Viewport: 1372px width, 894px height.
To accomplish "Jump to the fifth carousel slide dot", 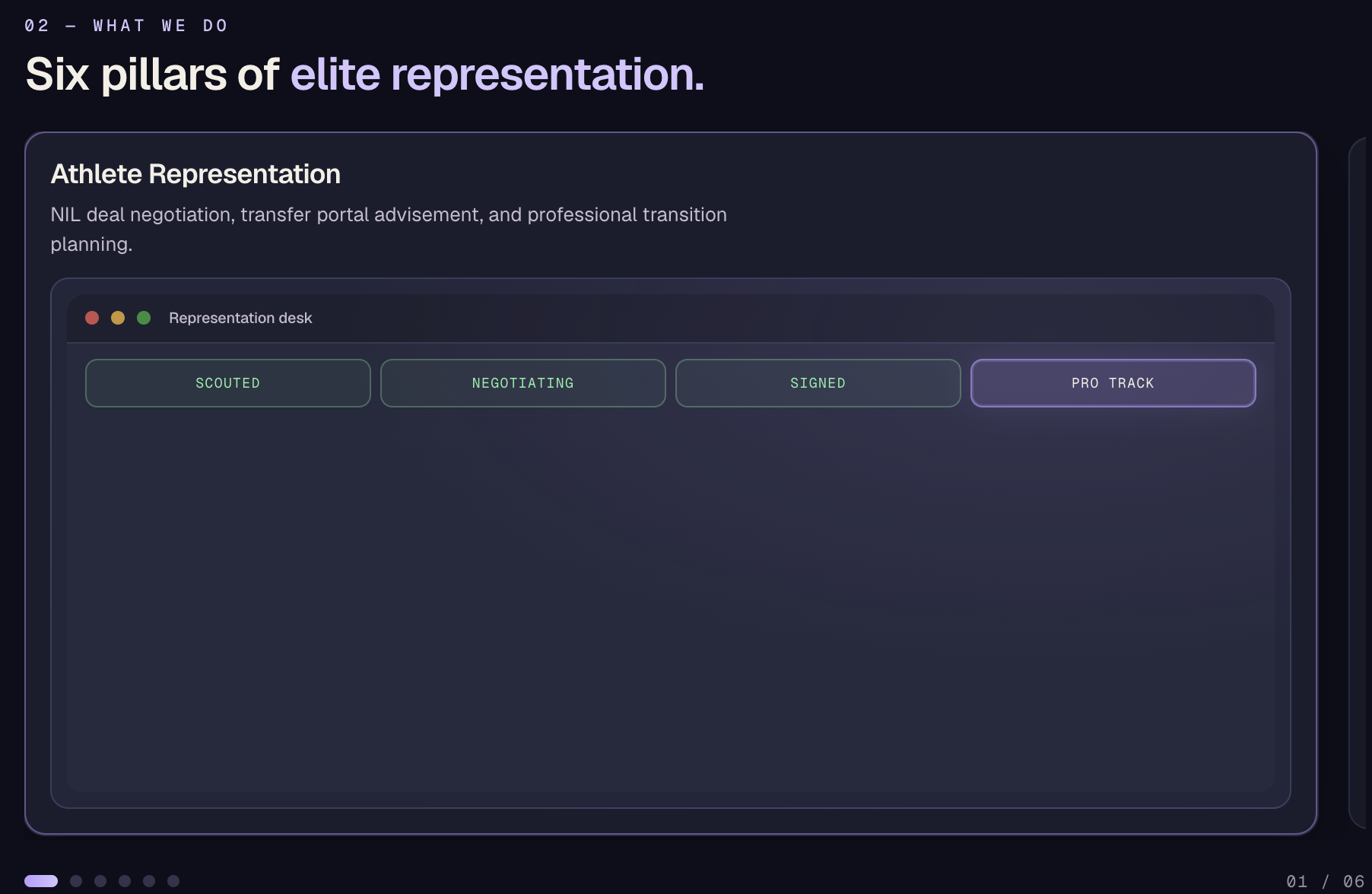I will tap(149, 881).
